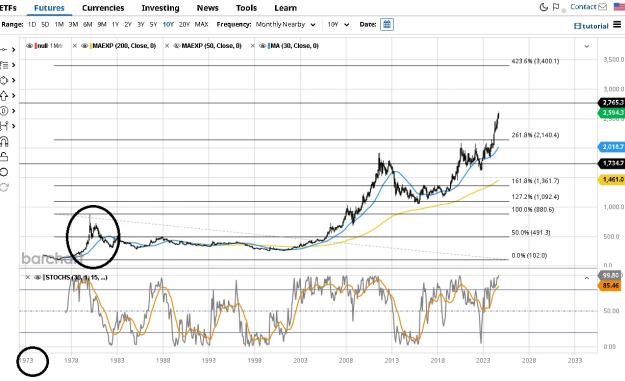Set range to MAX
The image size is (625, 381).
pyautogui.click(x=201, y=24)
